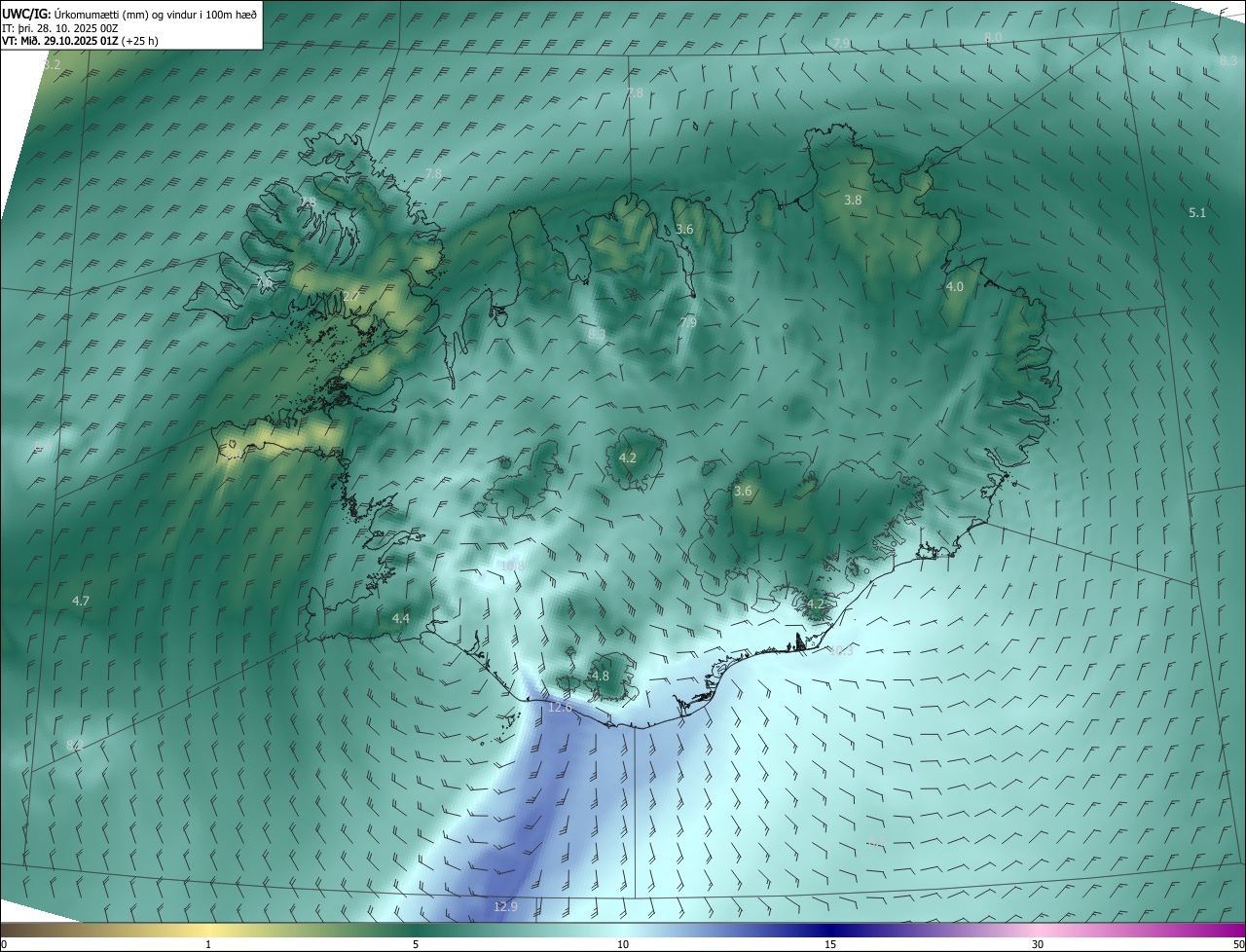Click the 5.1 value on the map
This screenshot has height=952, width=1246.
click(x=1197, y=212)
